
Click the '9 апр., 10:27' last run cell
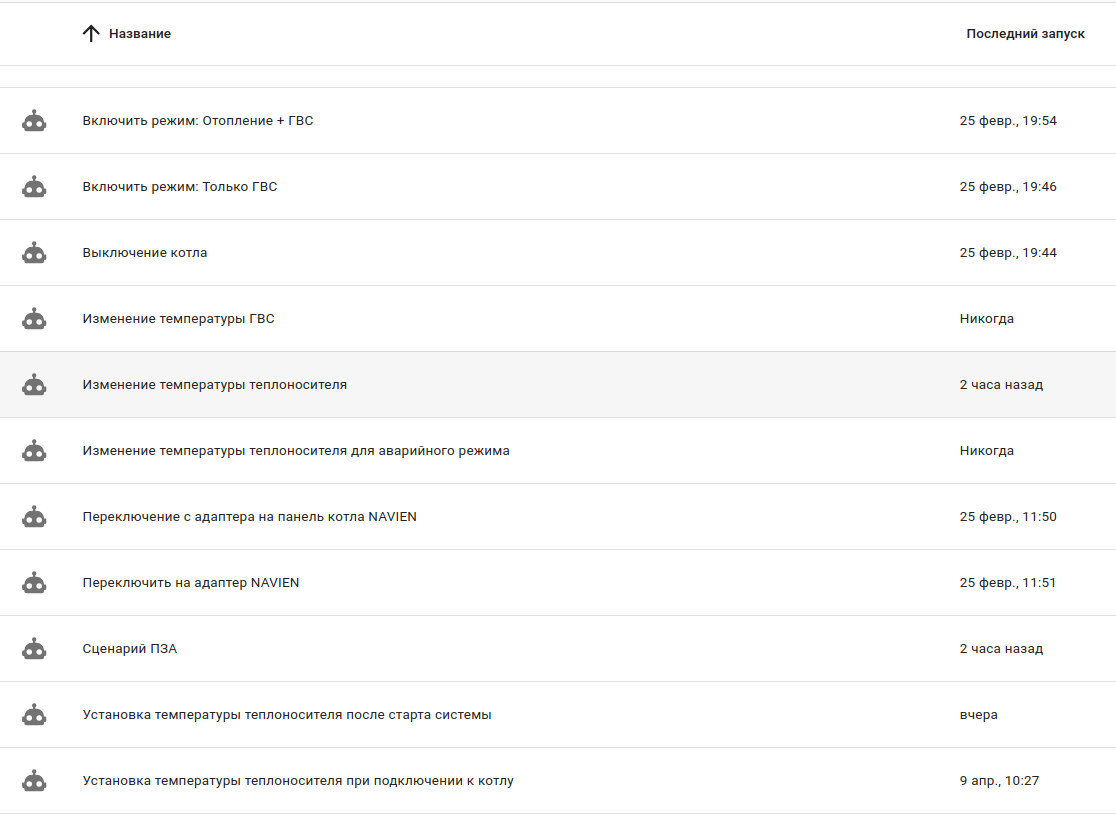[999, 781]
